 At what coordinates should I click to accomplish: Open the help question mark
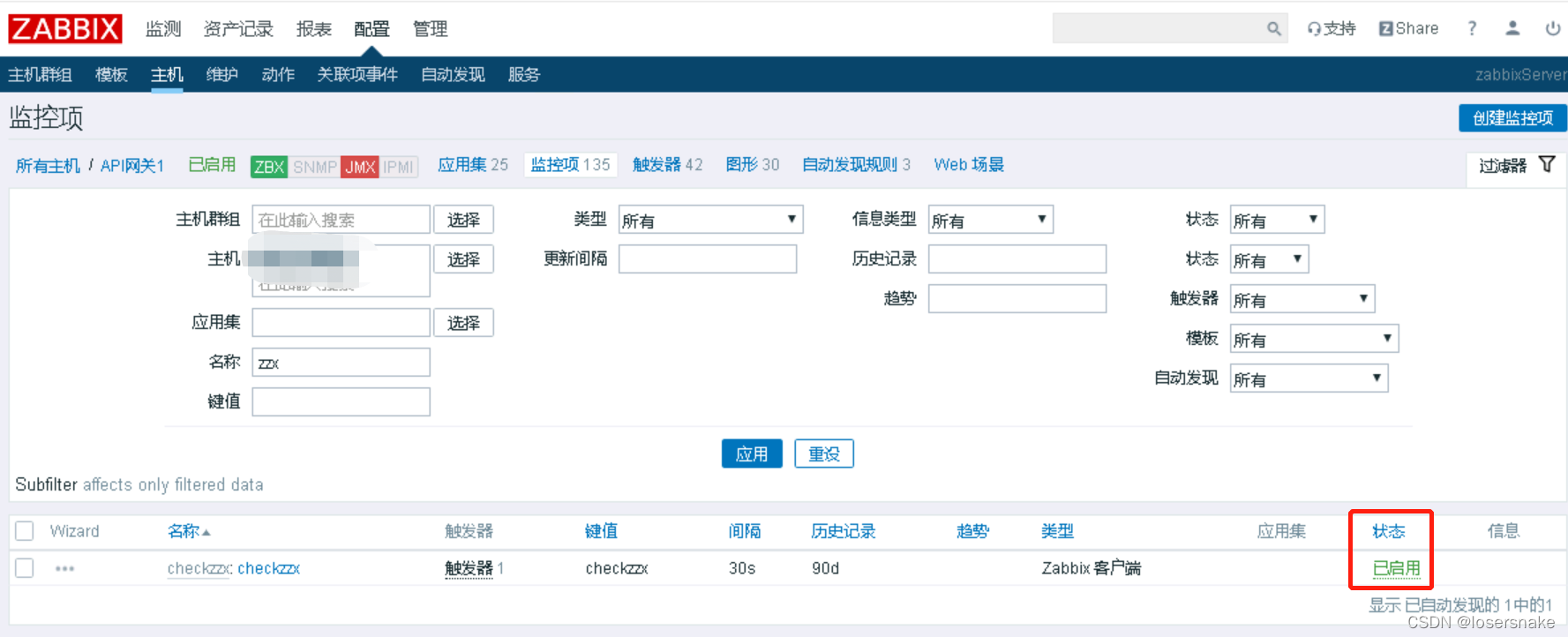tap(1472, 29)
